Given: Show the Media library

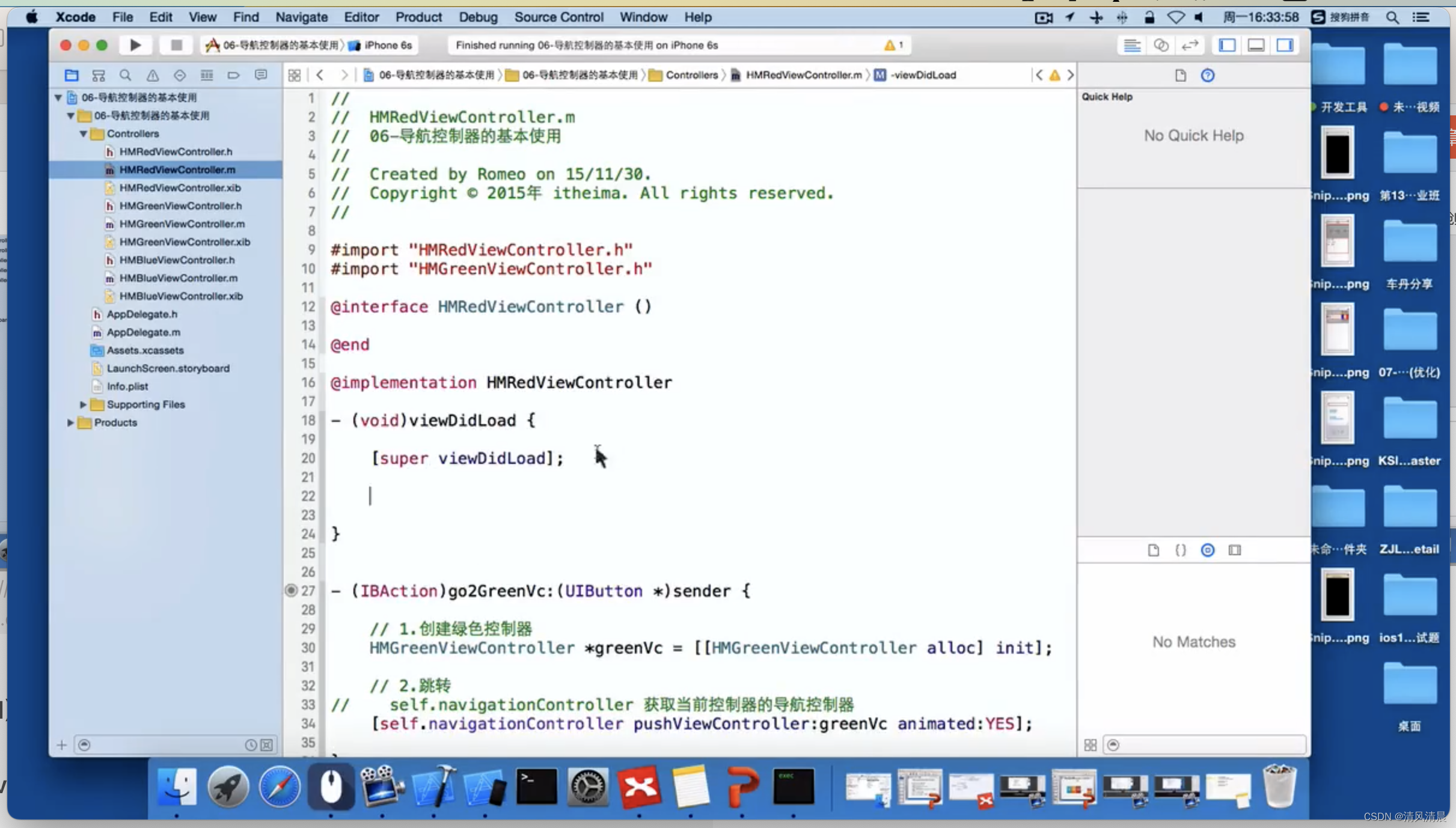Looking at the screenshot, I should tap(1235, 550).
